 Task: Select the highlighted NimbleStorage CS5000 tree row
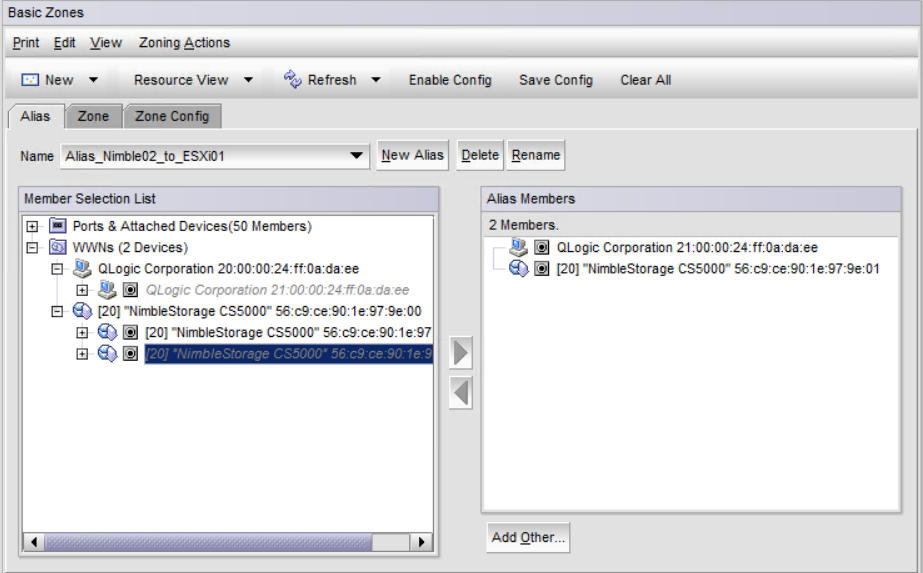288,353
